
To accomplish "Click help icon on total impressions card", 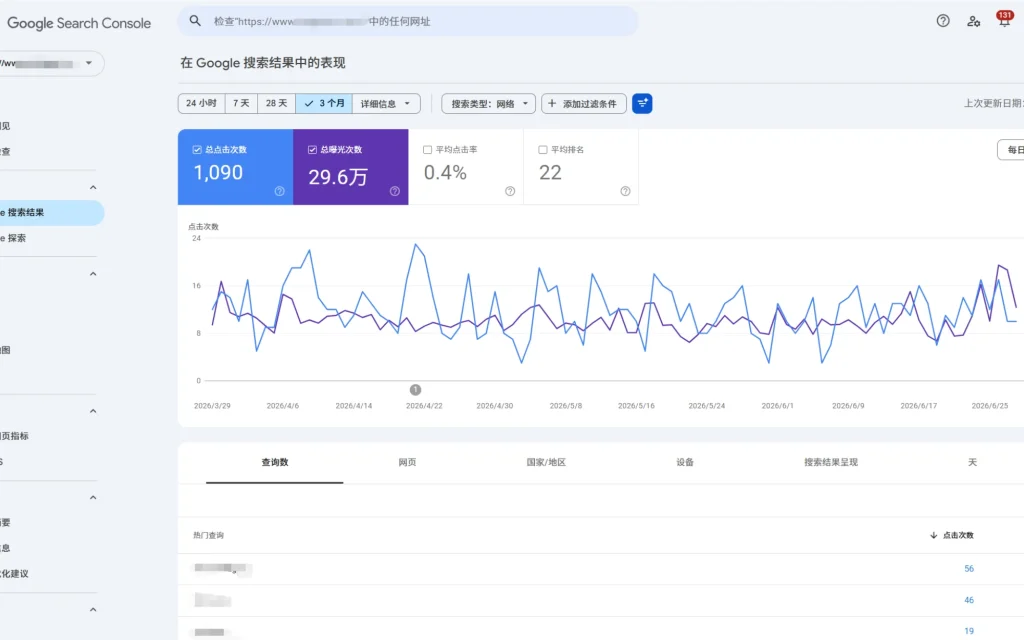I will [x=394, y=191].
